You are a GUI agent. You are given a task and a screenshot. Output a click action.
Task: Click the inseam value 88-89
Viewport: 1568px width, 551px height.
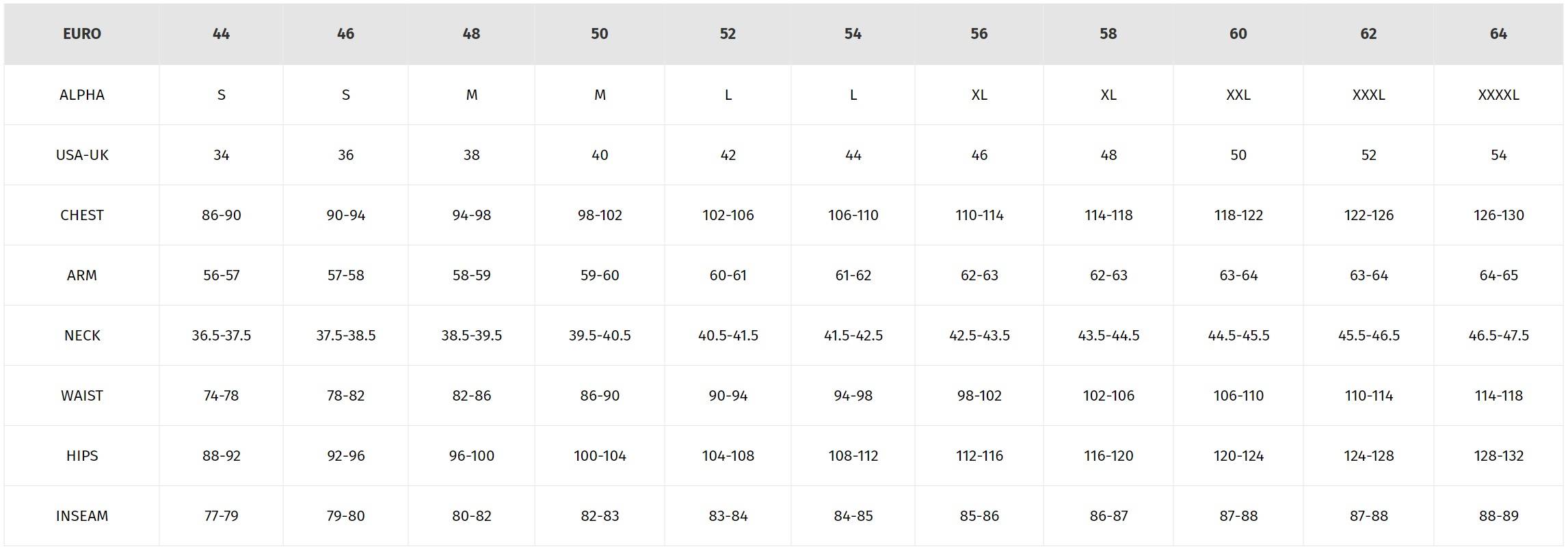(1498, 516)
